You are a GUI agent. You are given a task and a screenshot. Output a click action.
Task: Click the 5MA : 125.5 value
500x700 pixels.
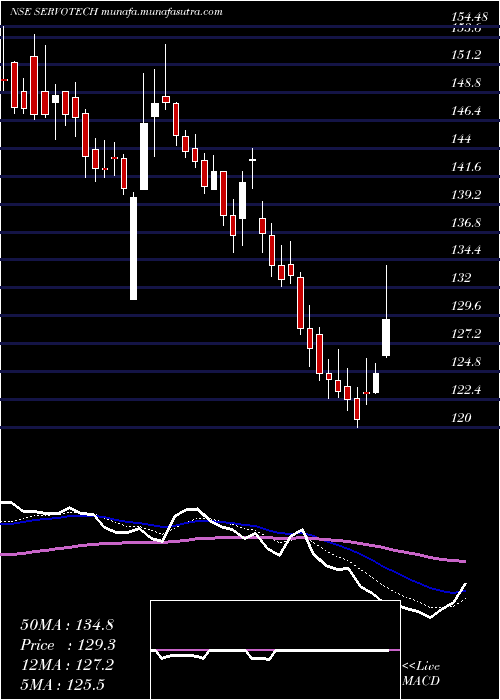[x=62, y=685]
